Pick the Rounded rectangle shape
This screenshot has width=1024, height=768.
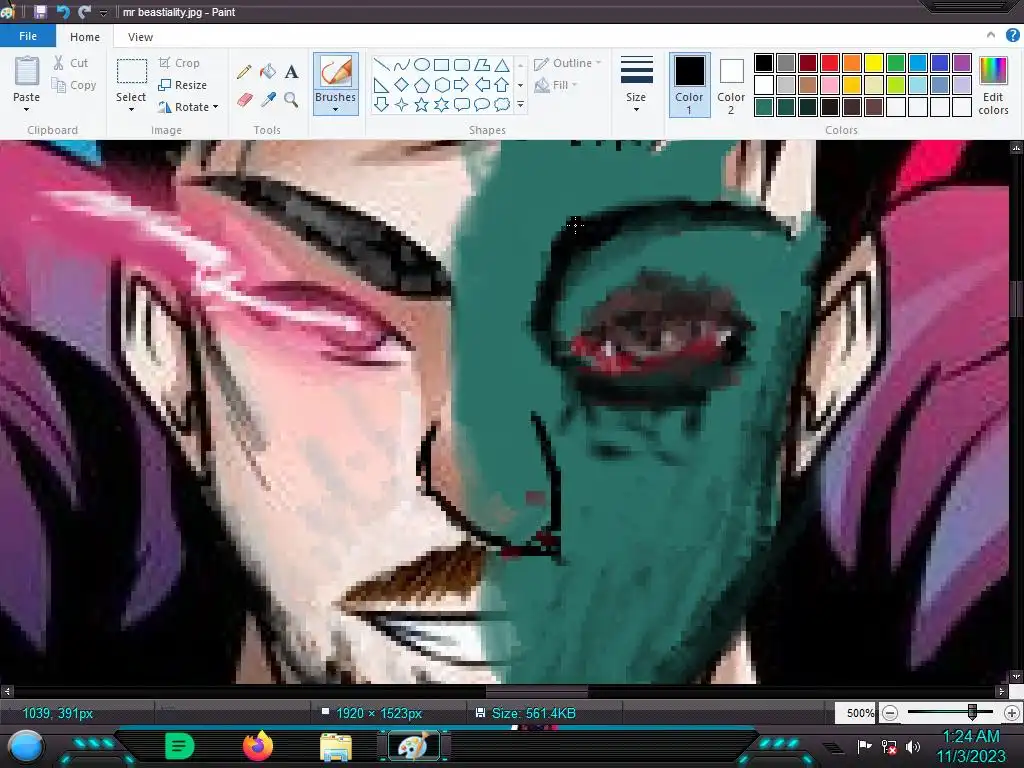click(462, 65)
